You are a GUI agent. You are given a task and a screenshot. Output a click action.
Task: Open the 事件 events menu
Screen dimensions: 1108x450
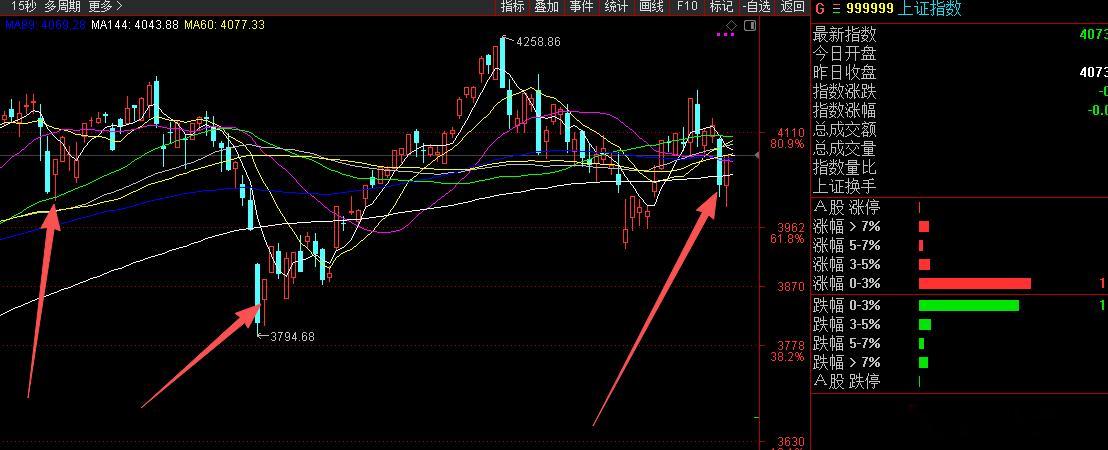tap(581, 6)
